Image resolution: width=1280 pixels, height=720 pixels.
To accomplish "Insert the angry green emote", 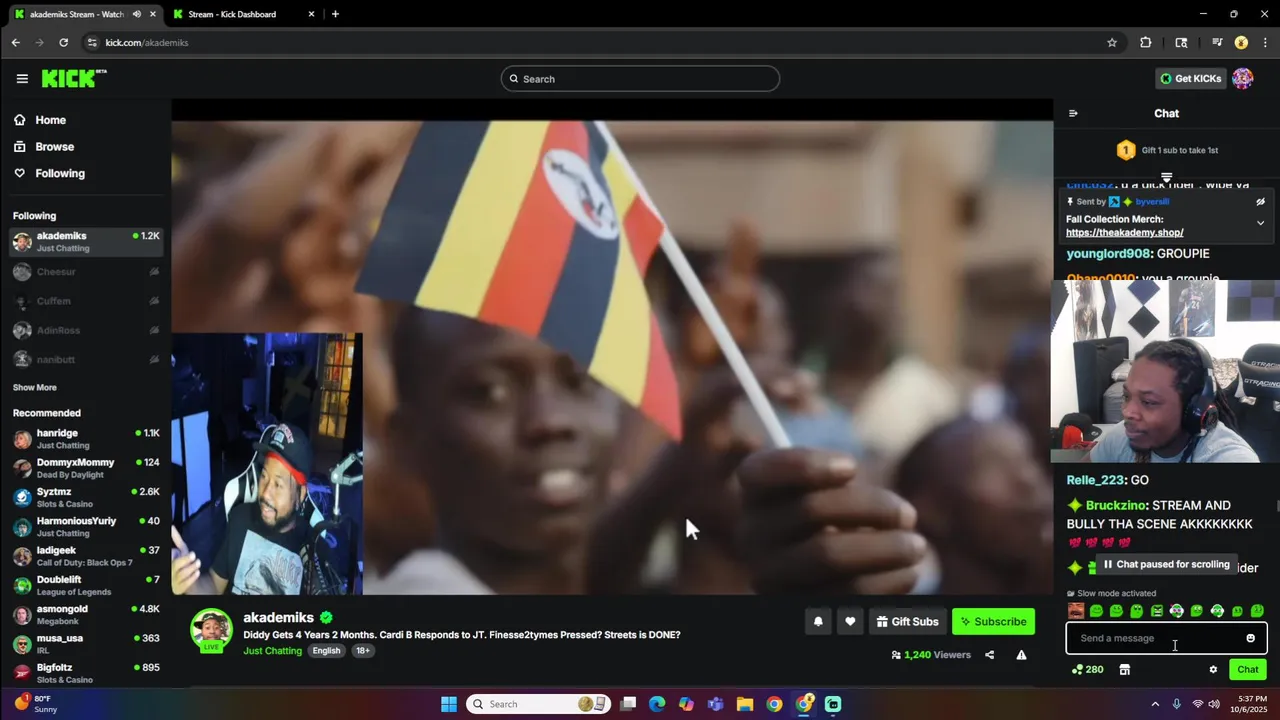I will tap(1157, 610).
